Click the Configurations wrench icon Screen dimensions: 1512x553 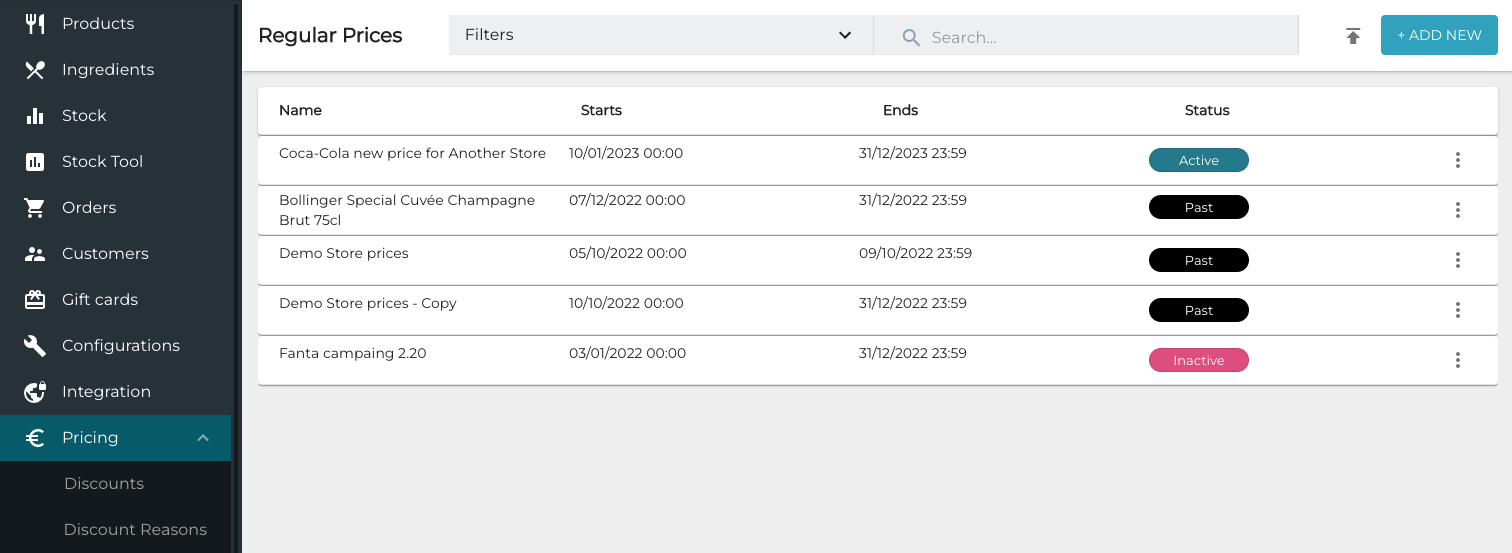pos(35,346)
